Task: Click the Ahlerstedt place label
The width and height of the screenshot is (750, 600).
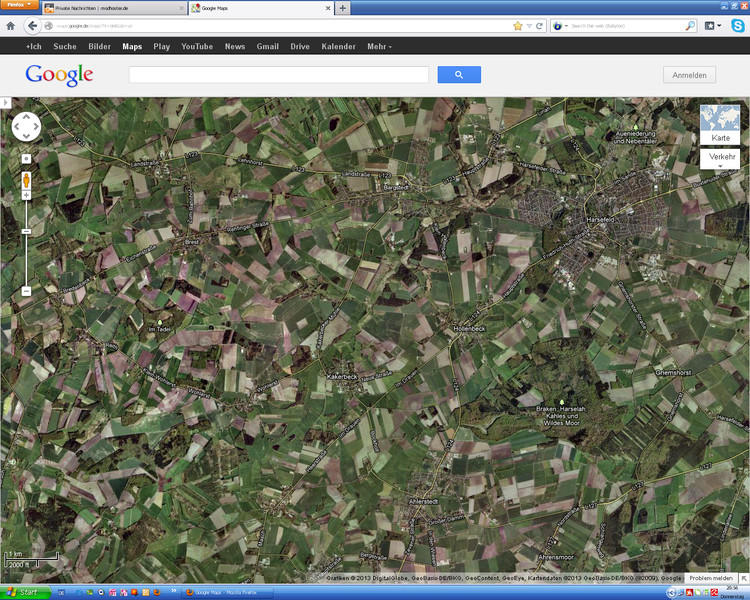Action: pos(423,501)
